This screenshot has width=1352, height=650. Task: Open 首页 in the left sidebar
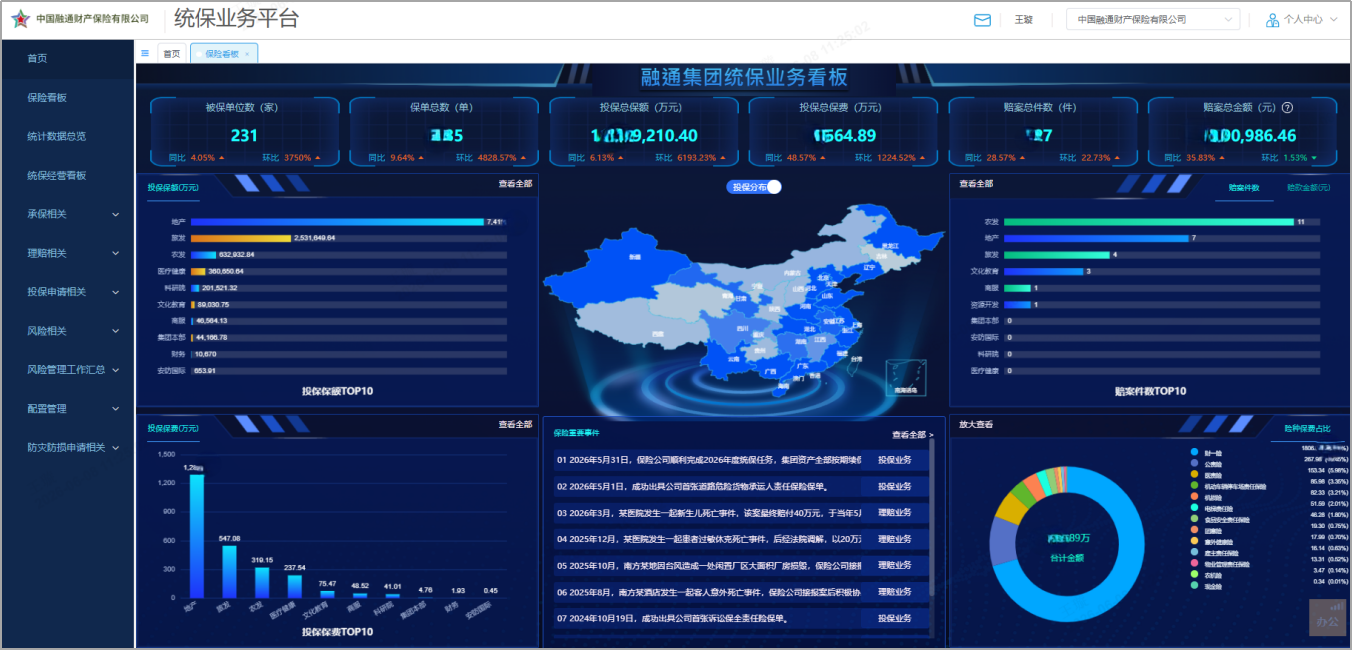[67, 59]
